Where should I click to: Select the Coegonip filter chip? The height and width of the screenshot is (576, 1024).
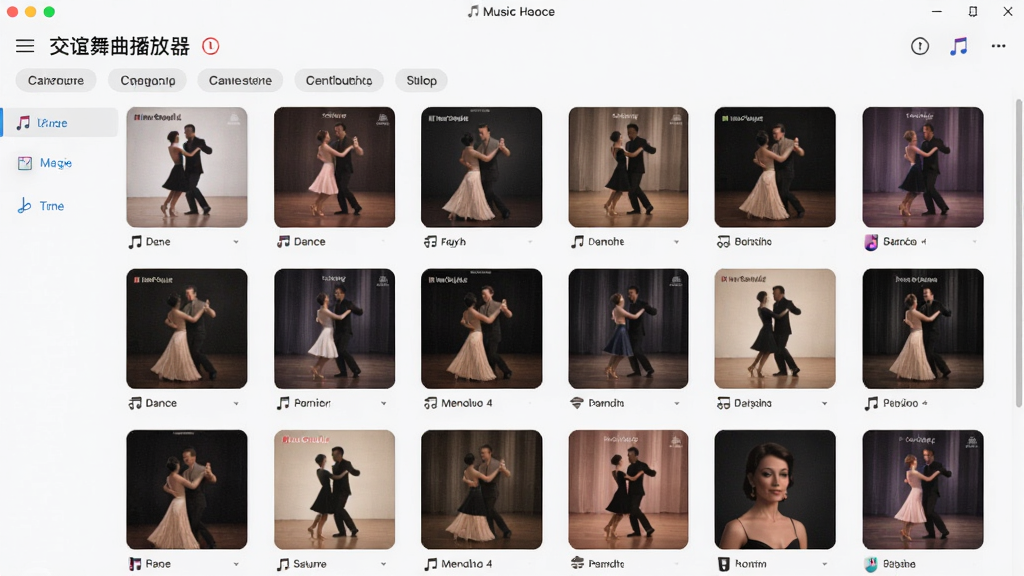pos(148,80)
